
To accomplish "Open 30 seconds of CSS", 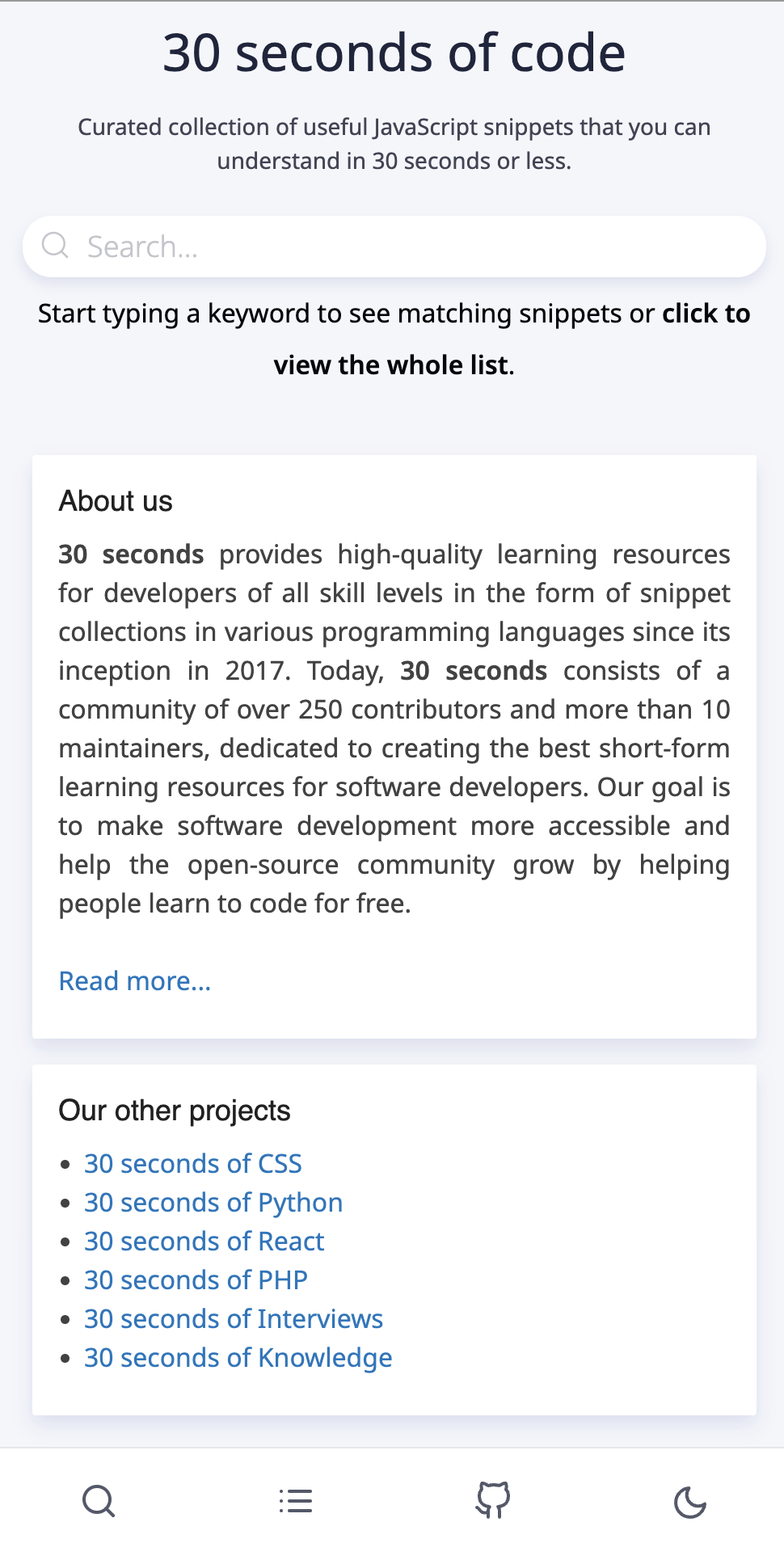I will click(193, 1163).
